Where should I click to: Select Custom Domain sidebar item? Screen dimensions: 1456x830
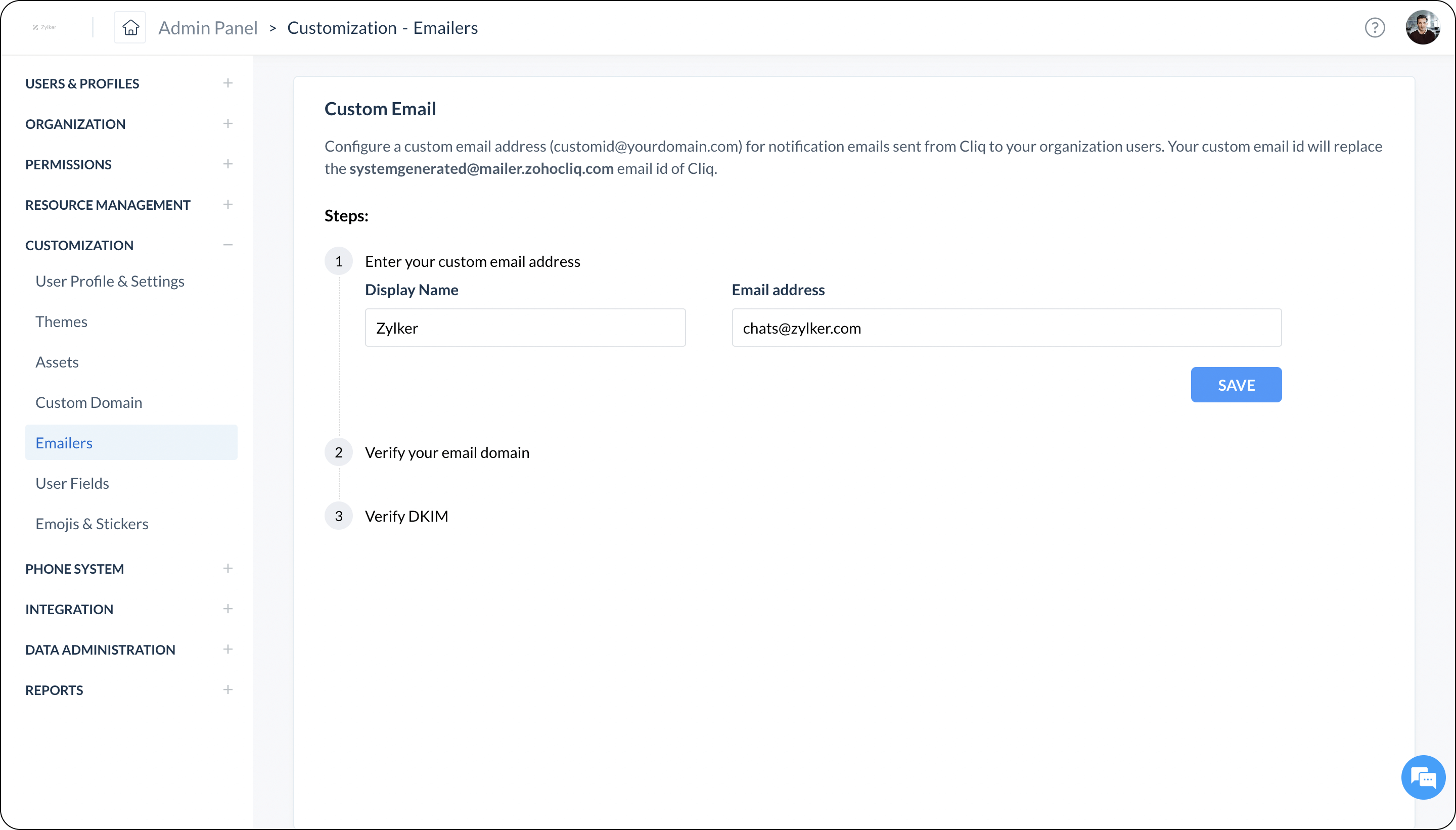click(89, 402)
